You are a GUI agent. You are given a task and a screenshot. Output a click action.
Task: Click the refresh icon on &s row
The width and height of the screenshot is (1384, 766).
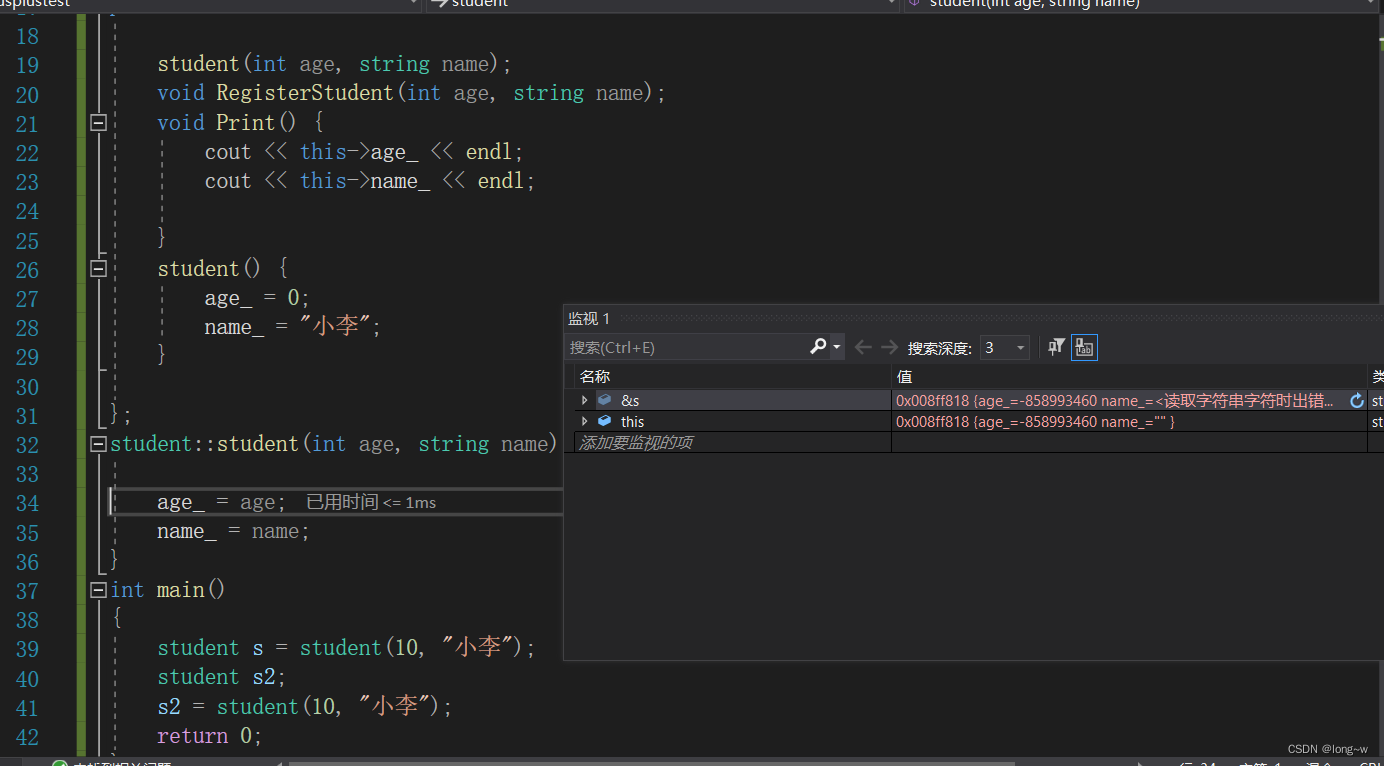tap(1357, 401)
